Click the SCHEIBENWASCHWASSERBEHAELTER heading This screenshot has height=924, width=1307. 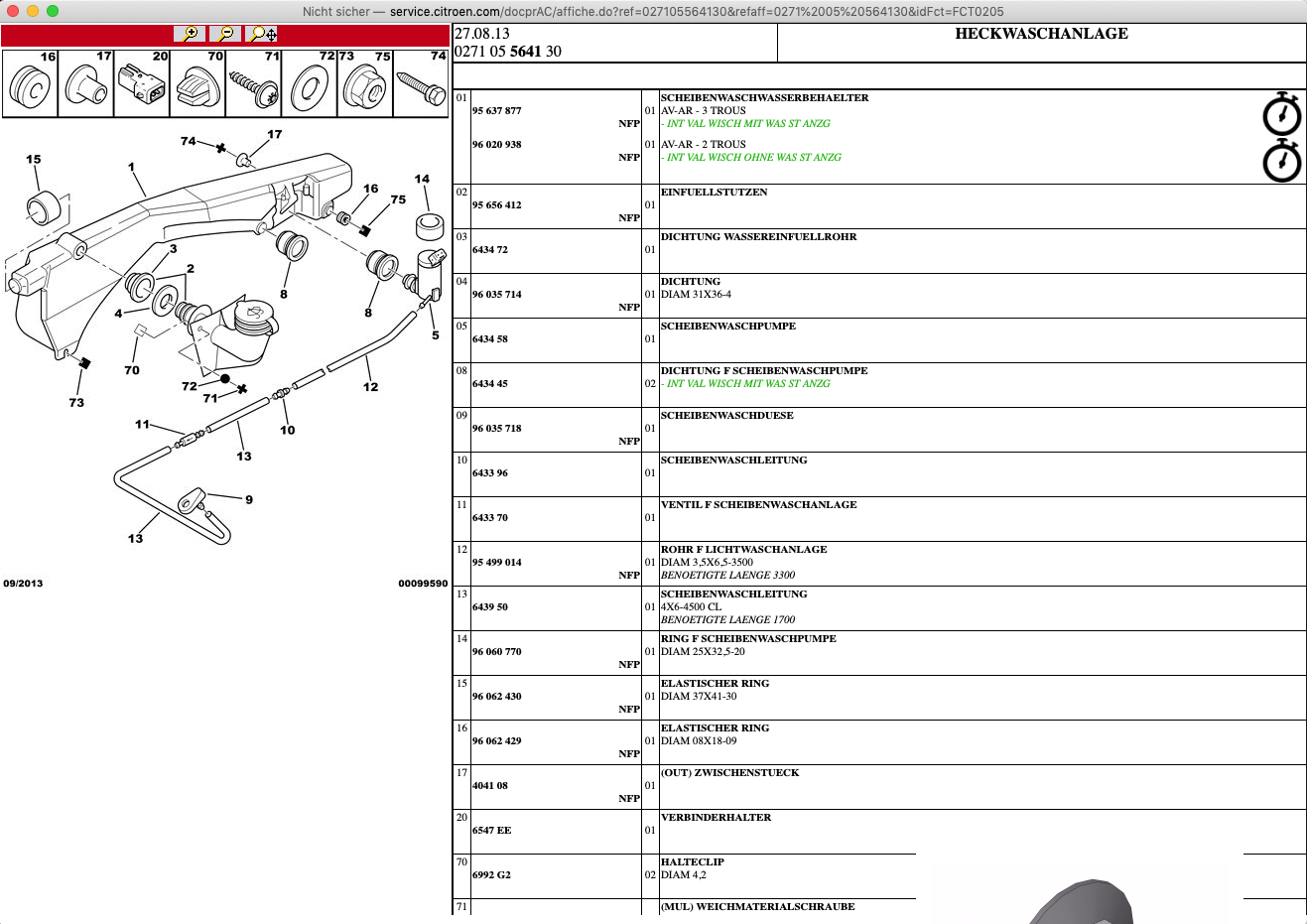pyautogui.click(x=764, y=97)
